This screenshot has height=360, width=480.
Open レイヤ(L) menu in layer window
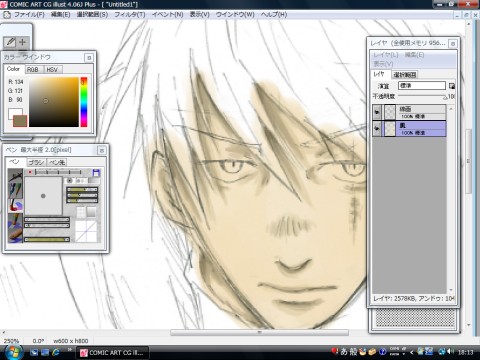pyautogui.click(x=385, y=55)
